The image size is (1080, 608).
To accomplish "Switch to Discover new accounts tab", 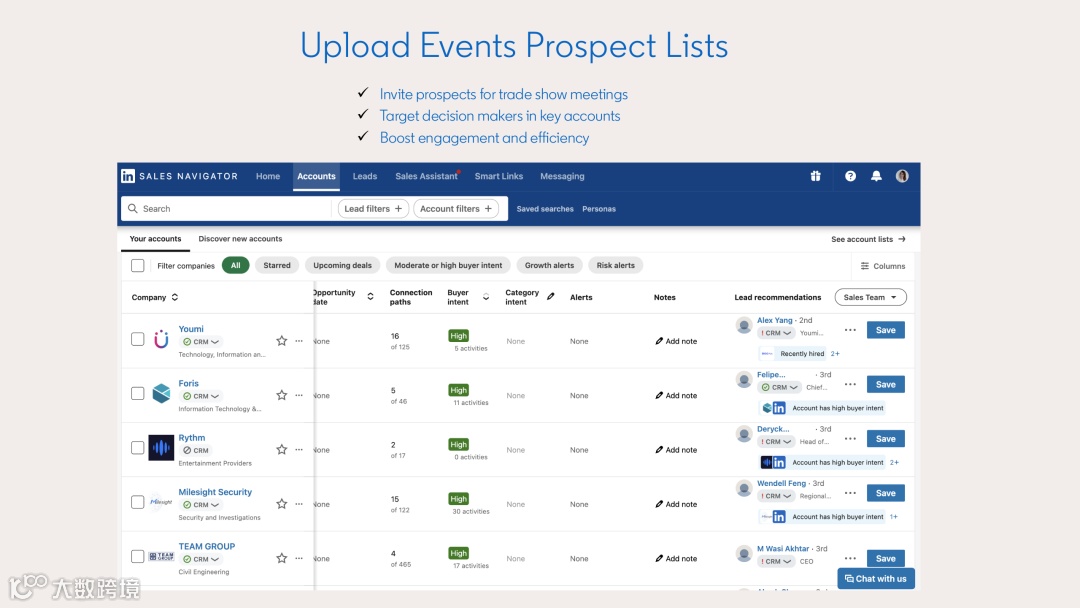I will pos(240,239).
